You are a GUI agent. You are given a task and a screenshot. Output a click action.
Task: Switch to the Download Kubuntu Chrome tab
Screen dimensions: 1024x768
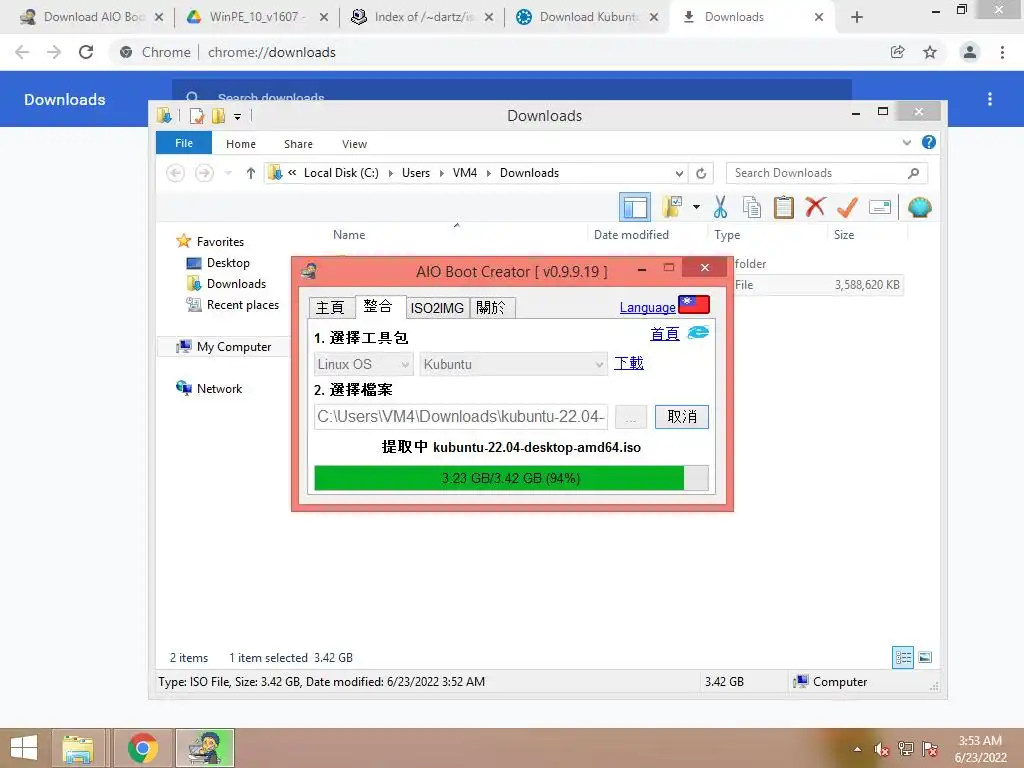click(586, 17)
